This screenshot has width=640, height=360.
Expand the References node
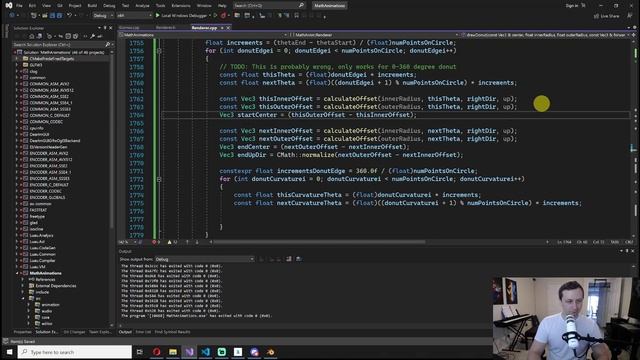click(23, 280)
